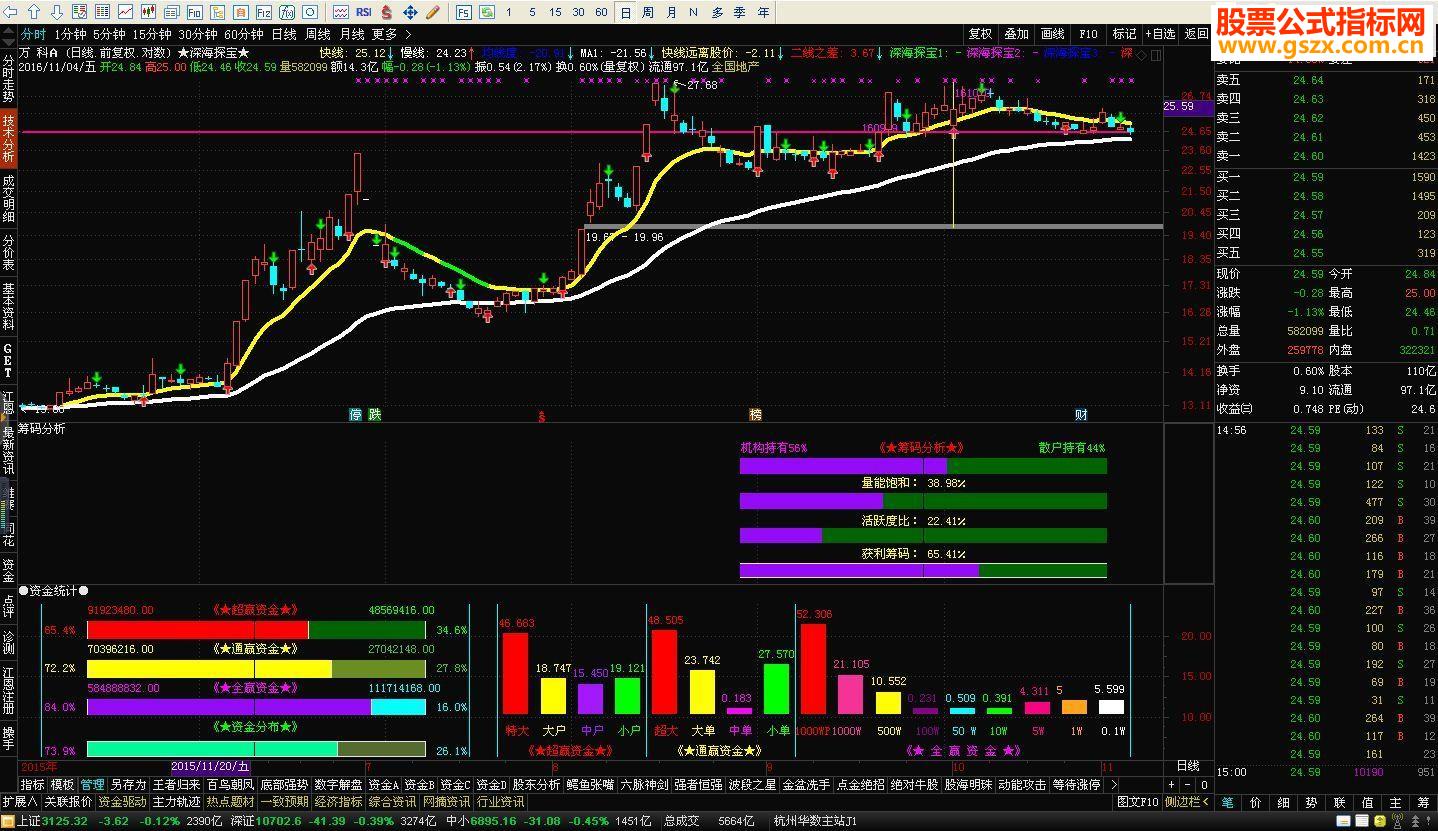The image size is (1438, 831).
Task: Open the 热点题材 bottom tab
Action: 230,802
